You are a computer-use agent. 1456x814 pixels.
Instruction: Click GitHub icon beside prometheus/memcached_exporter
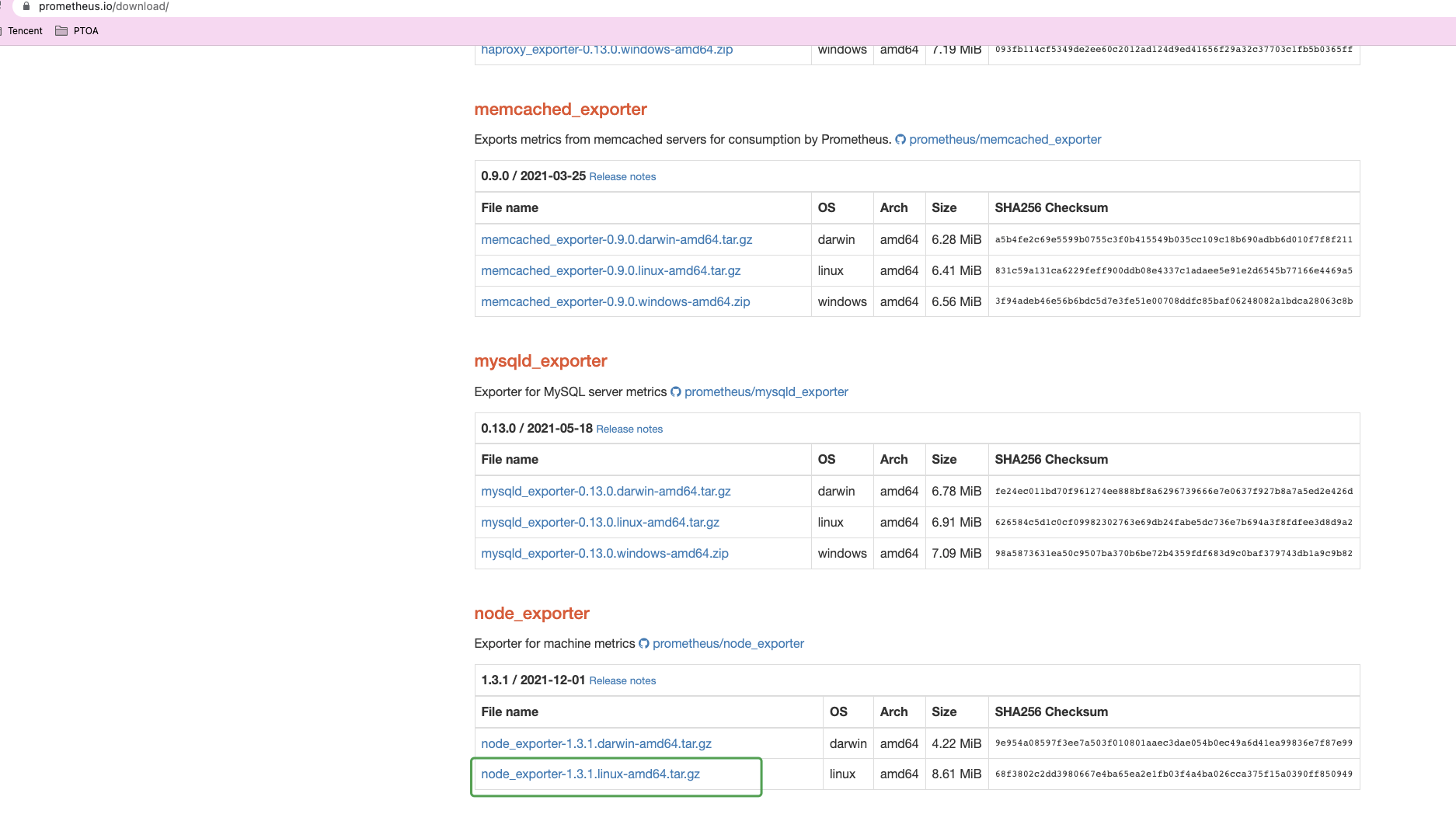[900, 140]
